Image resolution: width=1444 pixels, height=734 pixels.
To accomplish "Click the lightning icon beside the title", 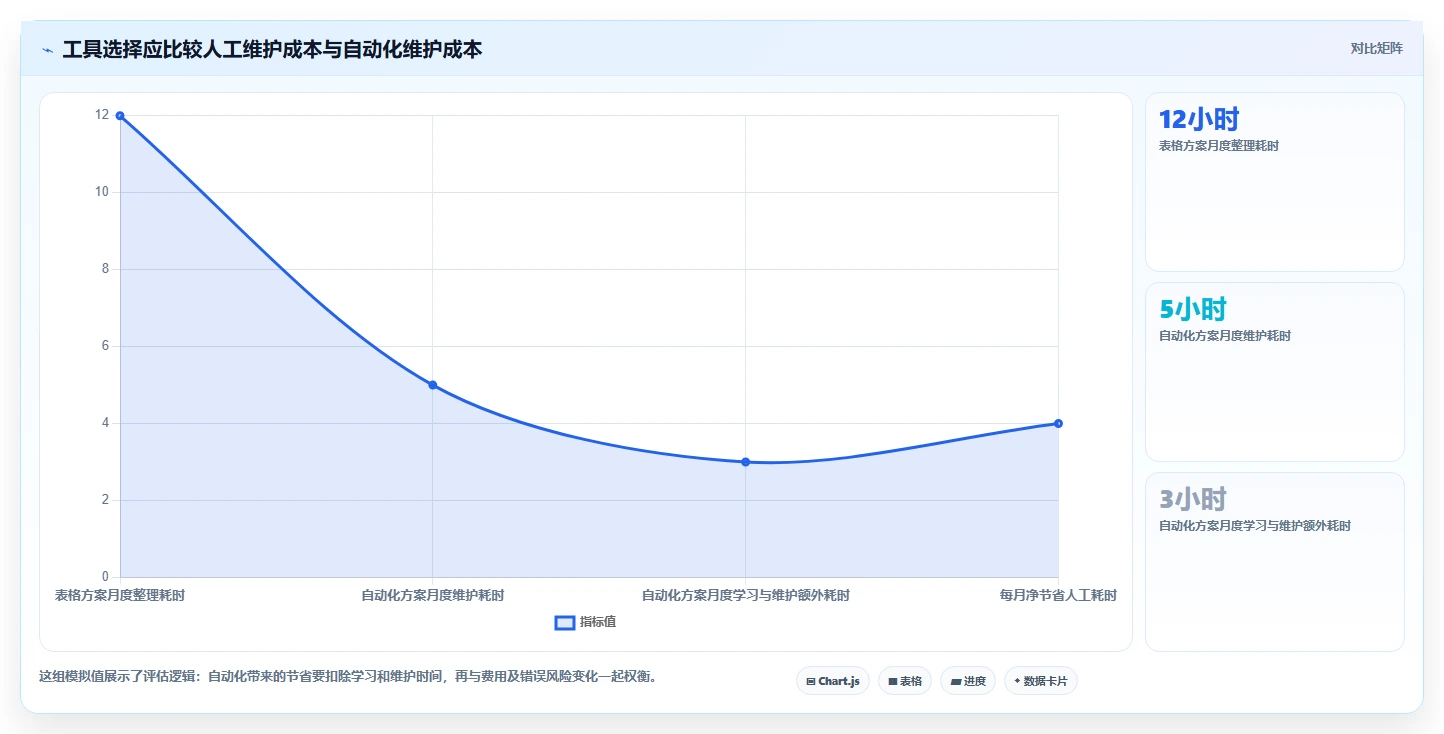I will 48,50.
